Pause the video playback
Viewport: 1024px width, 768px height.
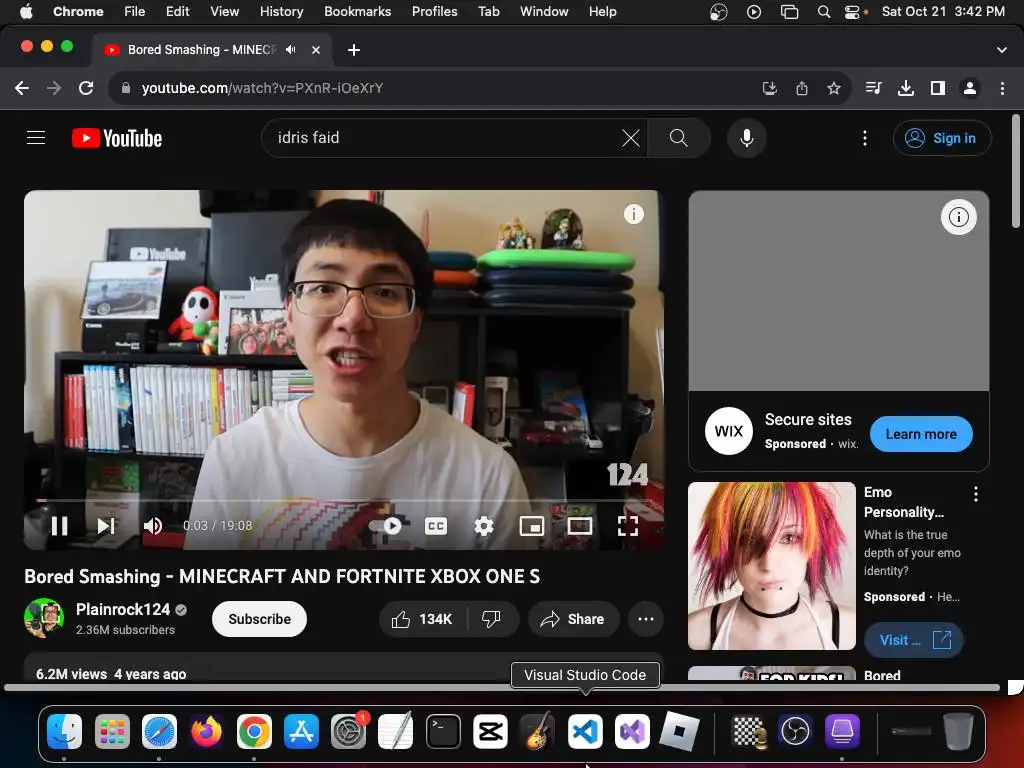pyautogui.click(x=59, y=526)
